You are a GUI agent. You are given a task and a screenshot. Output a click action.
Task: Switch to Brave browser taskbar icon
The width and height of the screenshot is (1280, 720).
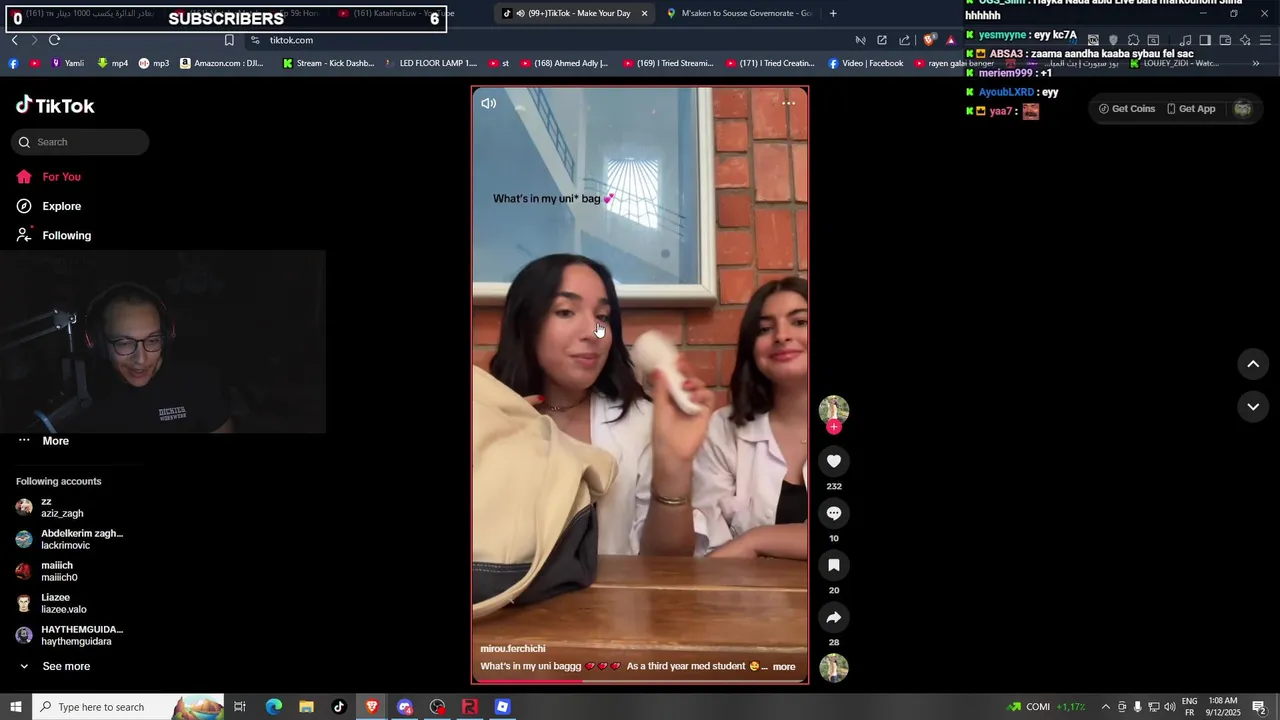[372, 707]
